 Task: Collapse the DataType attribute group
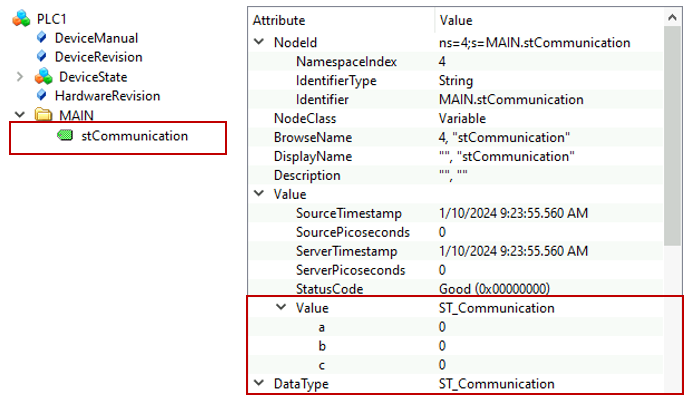(259, 383)
